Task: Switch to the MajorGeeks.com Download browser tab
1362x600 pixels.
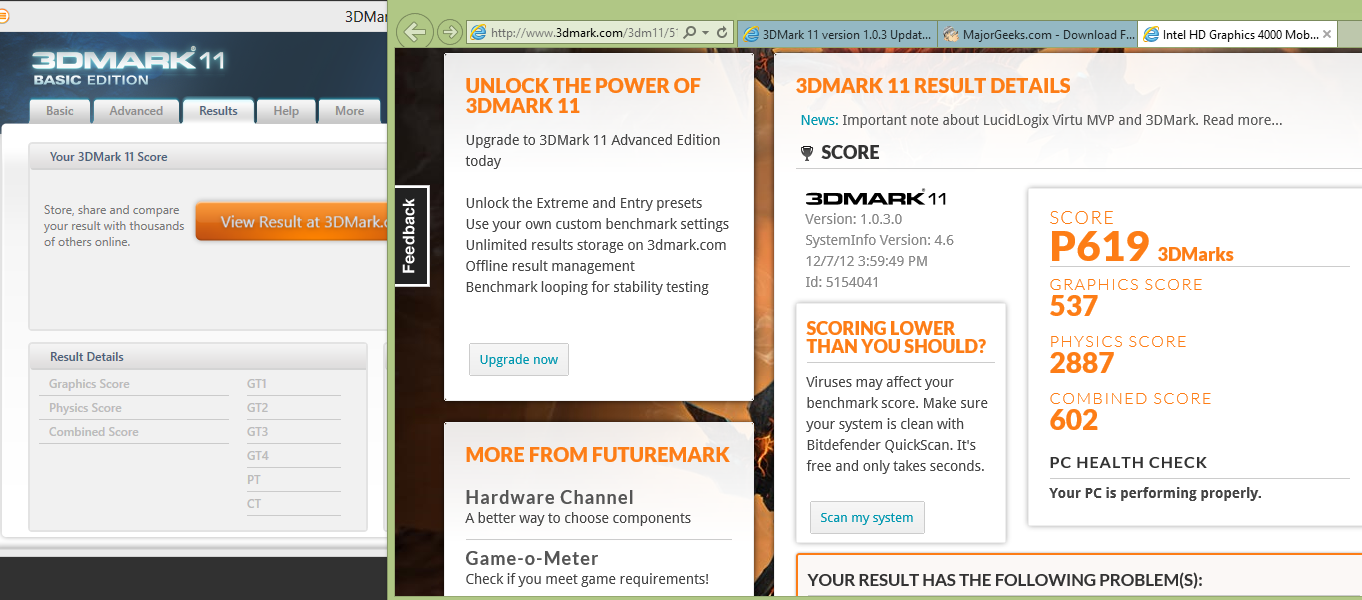Action: 1038,34
